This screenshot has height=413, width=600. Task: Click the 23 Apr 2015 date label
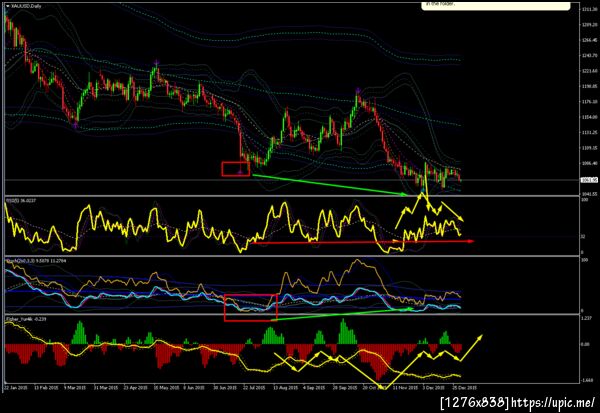(x=135, y=387)
